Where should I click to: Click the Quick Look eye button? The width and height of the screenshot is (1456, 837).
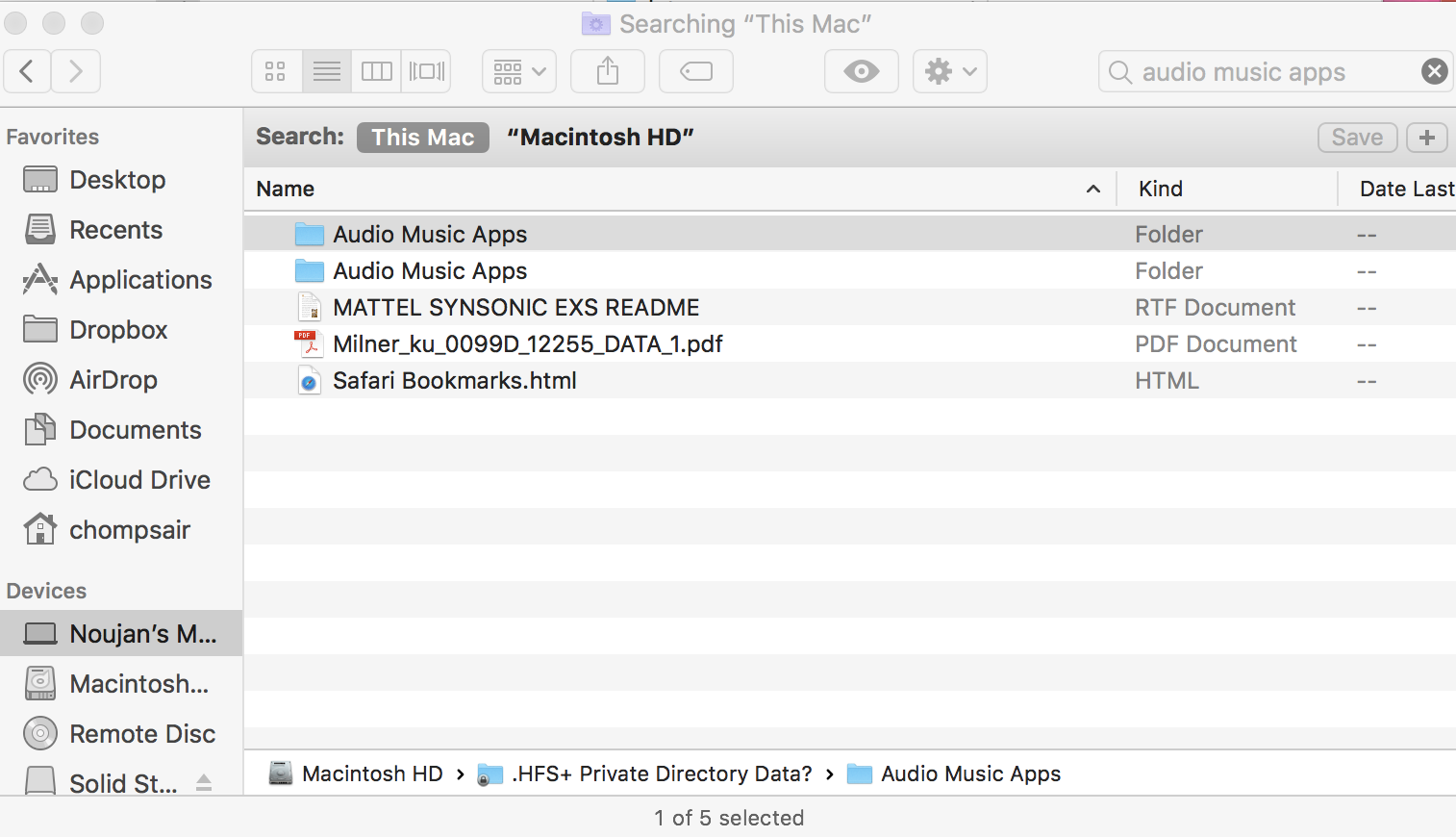click(x=862, y=71)
